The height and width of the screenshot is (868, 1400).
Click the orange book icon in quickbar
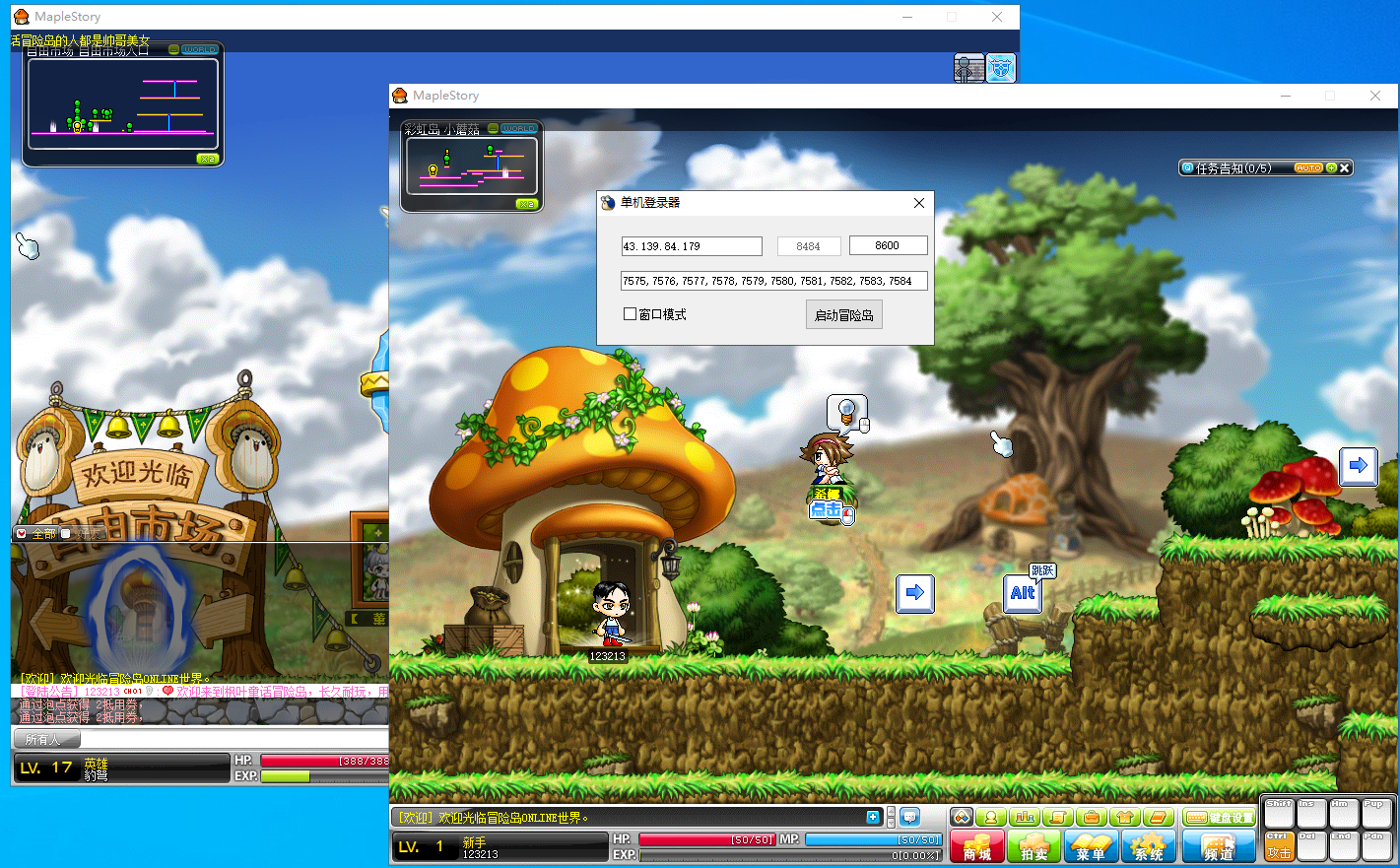(x=1159, y=818)
